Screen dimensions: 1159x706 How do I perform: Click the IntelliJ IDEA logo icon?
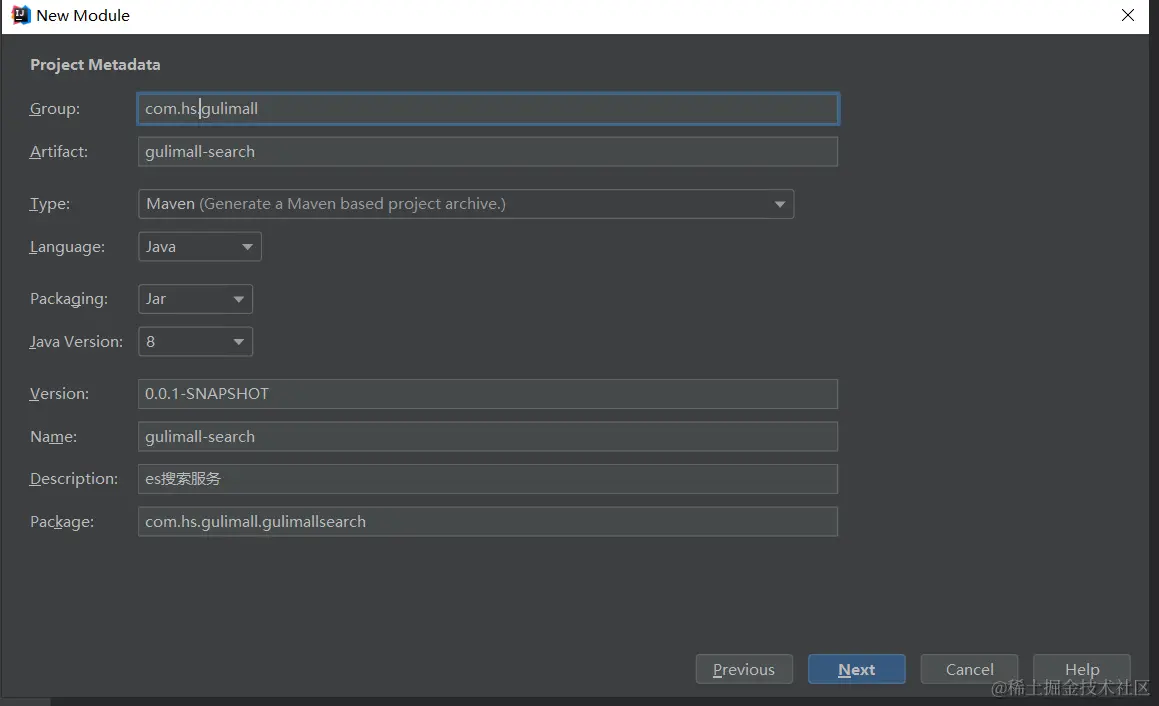(20, 16)
